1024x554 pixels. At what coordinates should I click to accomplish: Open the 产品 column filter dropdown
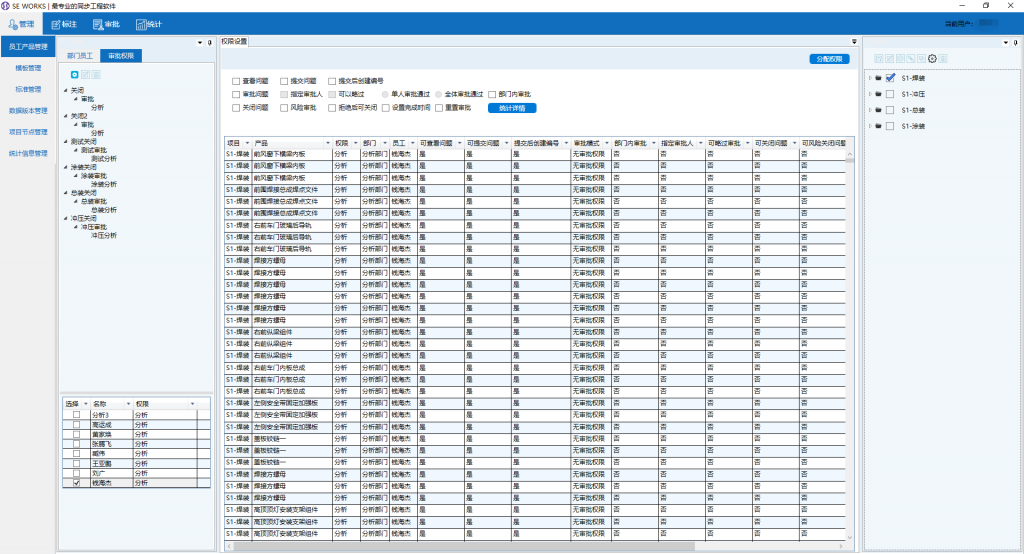click(327, 143)
